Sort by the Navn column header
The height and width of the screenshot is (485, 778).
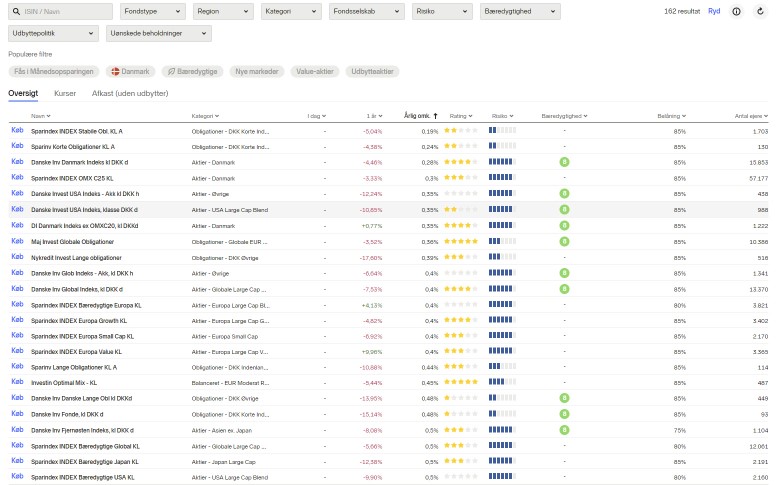click(x=41, y=116)
